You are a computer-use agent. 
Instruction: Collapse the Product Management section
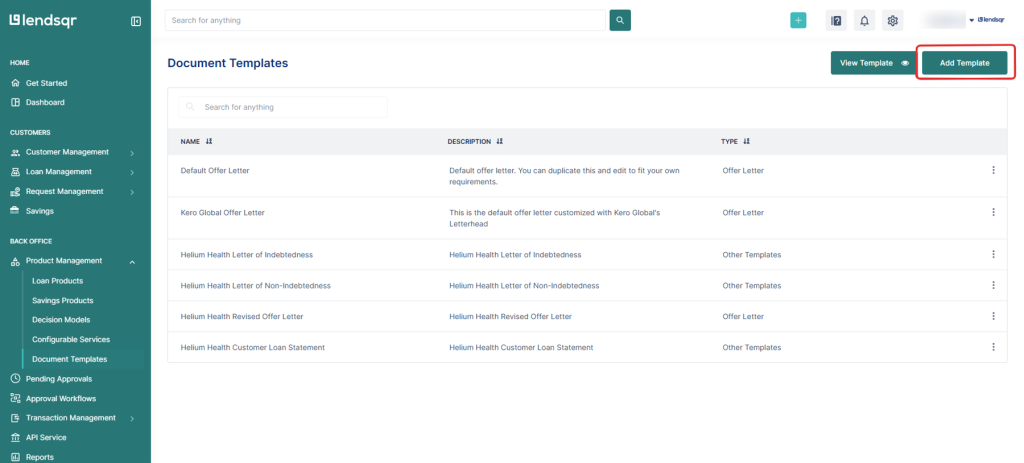tap(132, 261)
